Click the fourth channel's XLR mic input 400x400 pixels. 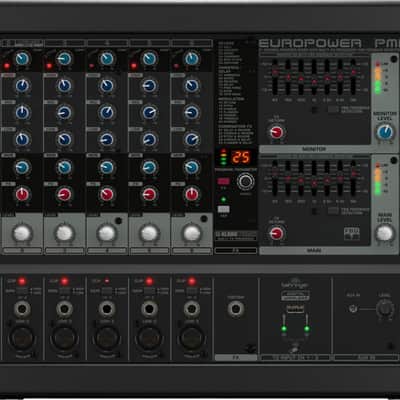click(x=149, y=338)
